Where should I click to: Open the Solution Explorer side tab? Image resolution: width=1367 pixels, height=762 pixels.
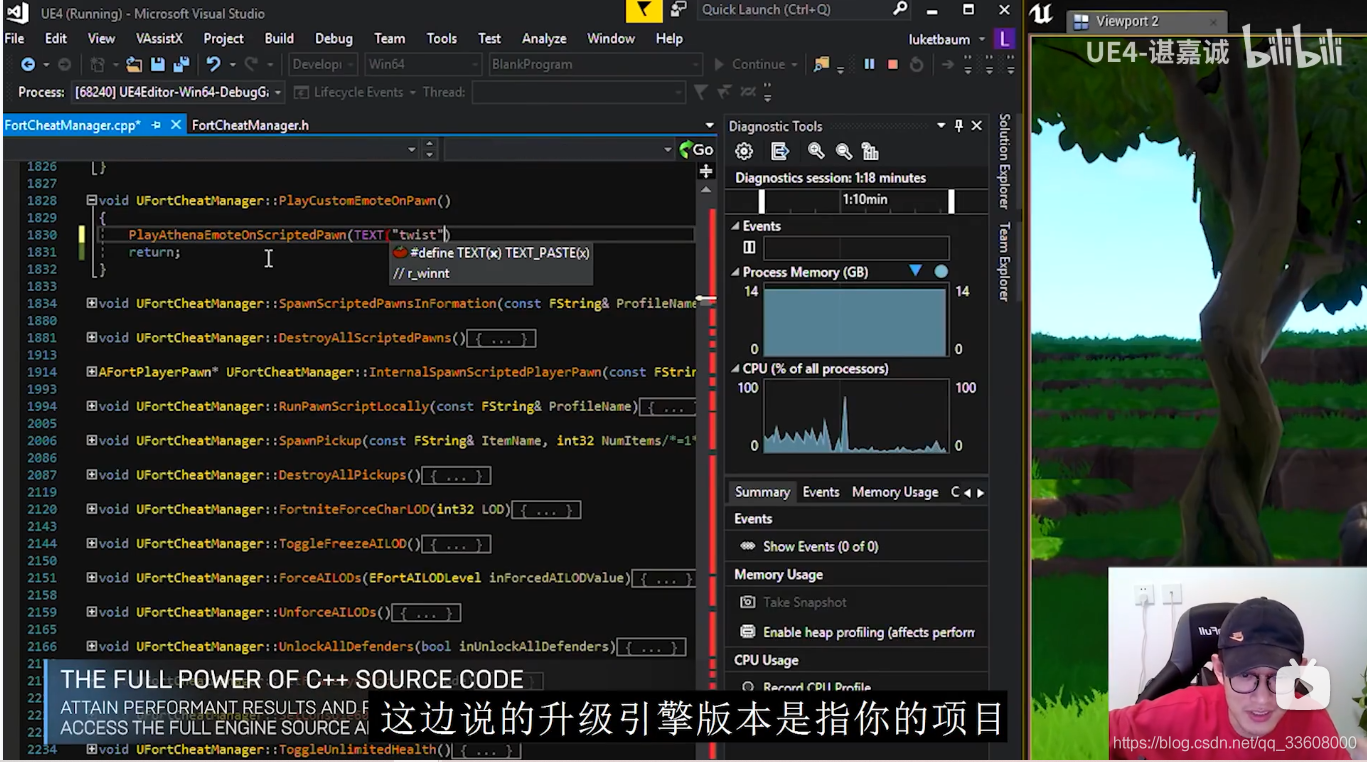[x=1005, y=161]
